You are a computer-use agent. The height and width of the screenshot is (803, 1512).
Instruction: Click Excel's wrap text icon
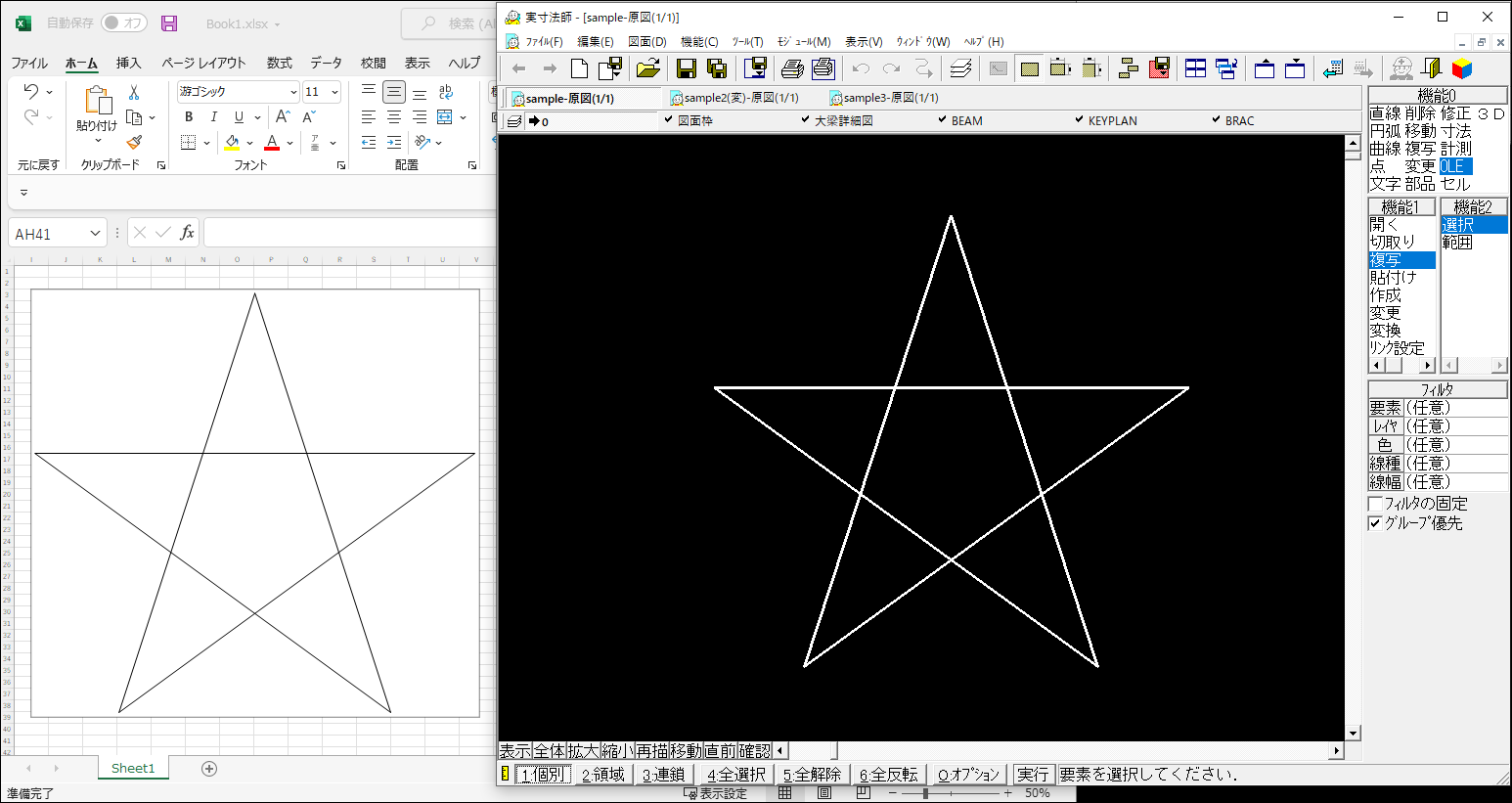coord(445,92)
